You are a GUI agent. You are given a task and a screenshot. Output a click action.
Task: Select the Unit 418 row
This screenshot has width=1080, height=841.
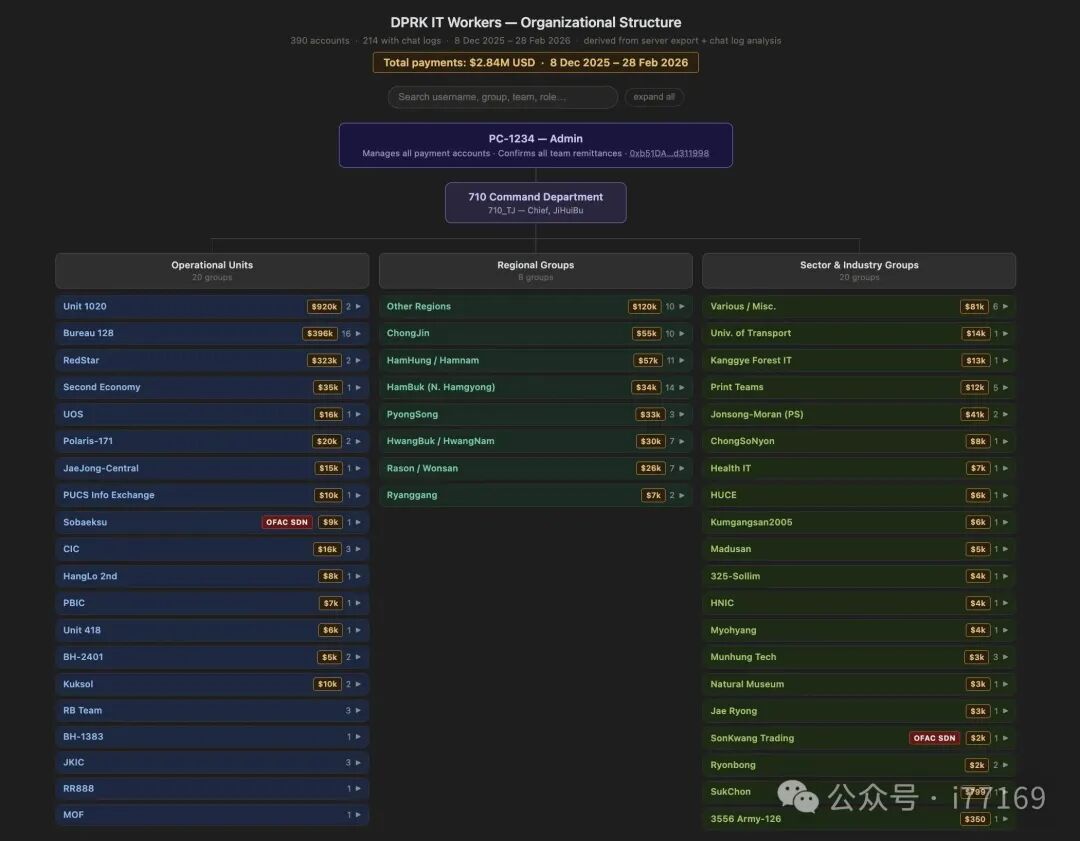(212, 630)
